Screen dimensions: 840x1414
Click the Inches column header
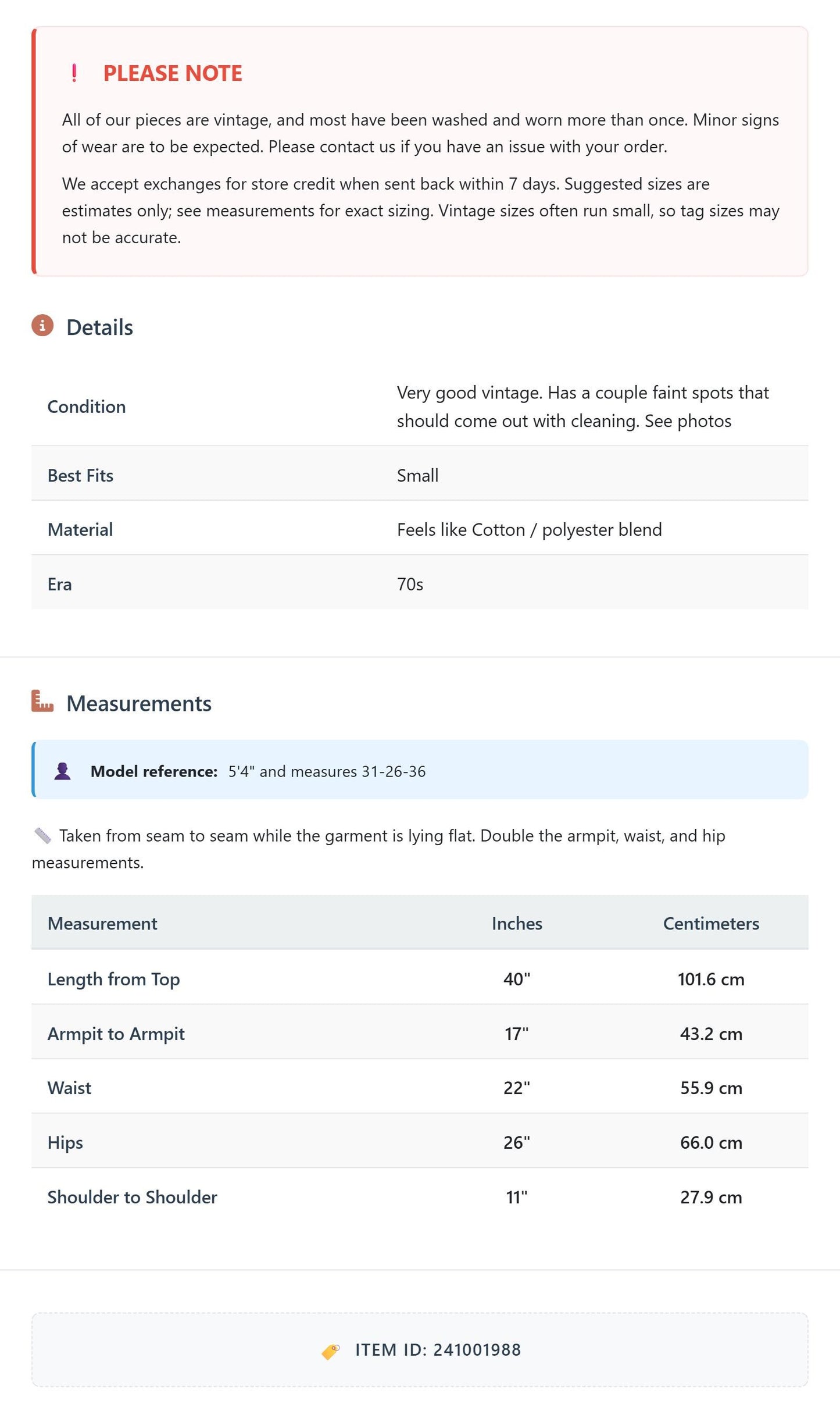517,924
